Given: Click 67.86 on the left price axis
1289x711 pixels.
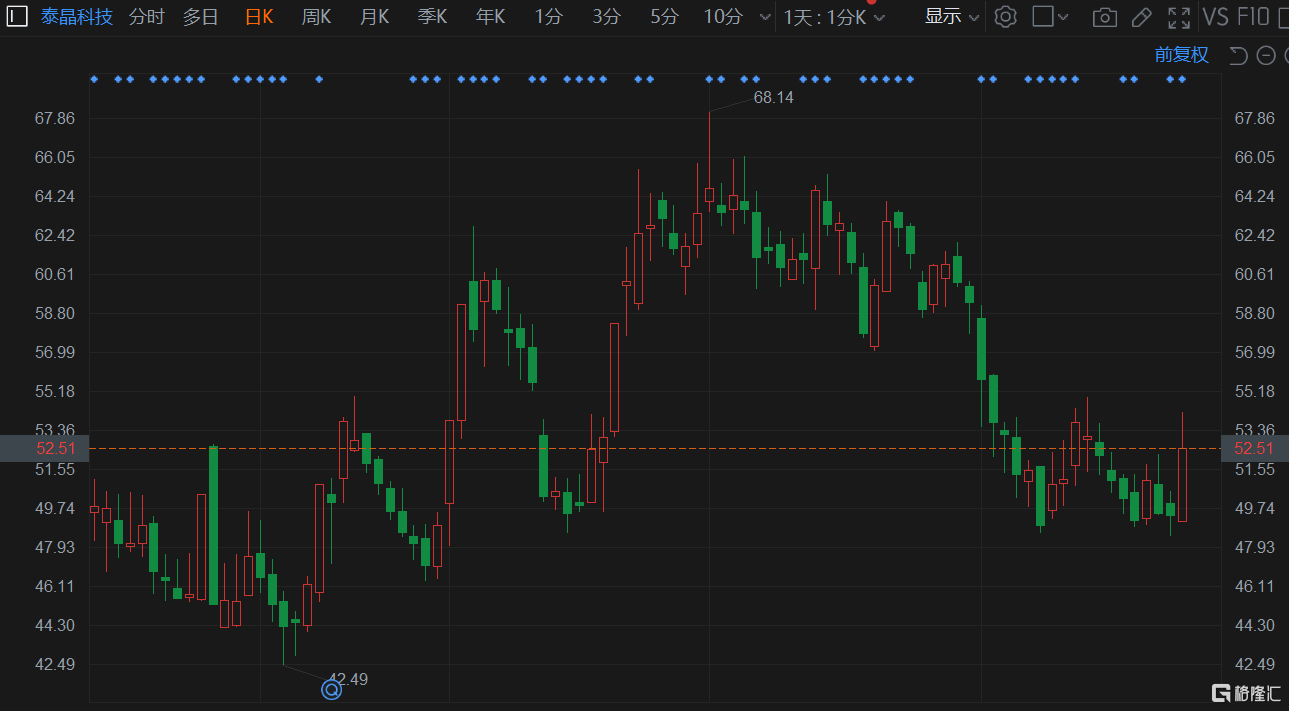Looking at the screenshot, I should pos(54,118).
